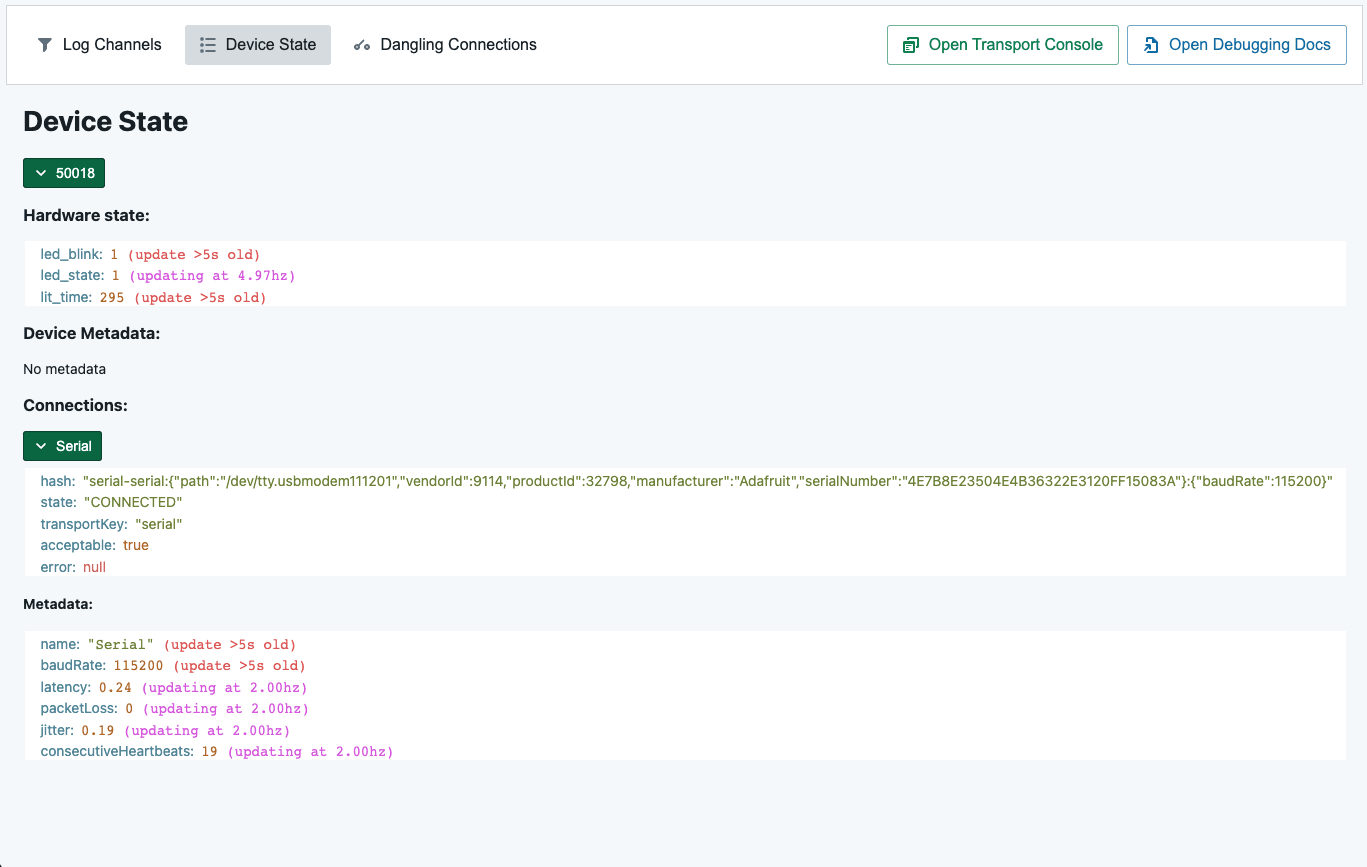Screen dimensions: 1367x867
Task: Open the Debugging Docs via the button text
Action: pyautogui.click(x=1249, y=45)
